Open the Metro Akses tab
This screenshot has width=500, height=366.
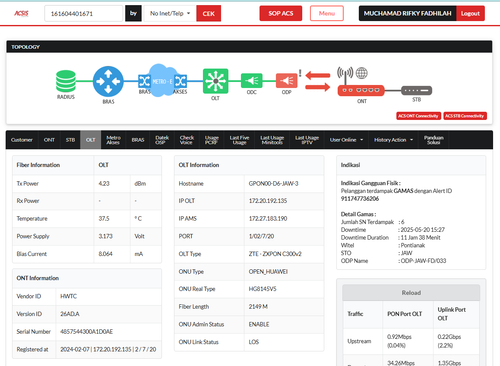[x=113, y=140]
